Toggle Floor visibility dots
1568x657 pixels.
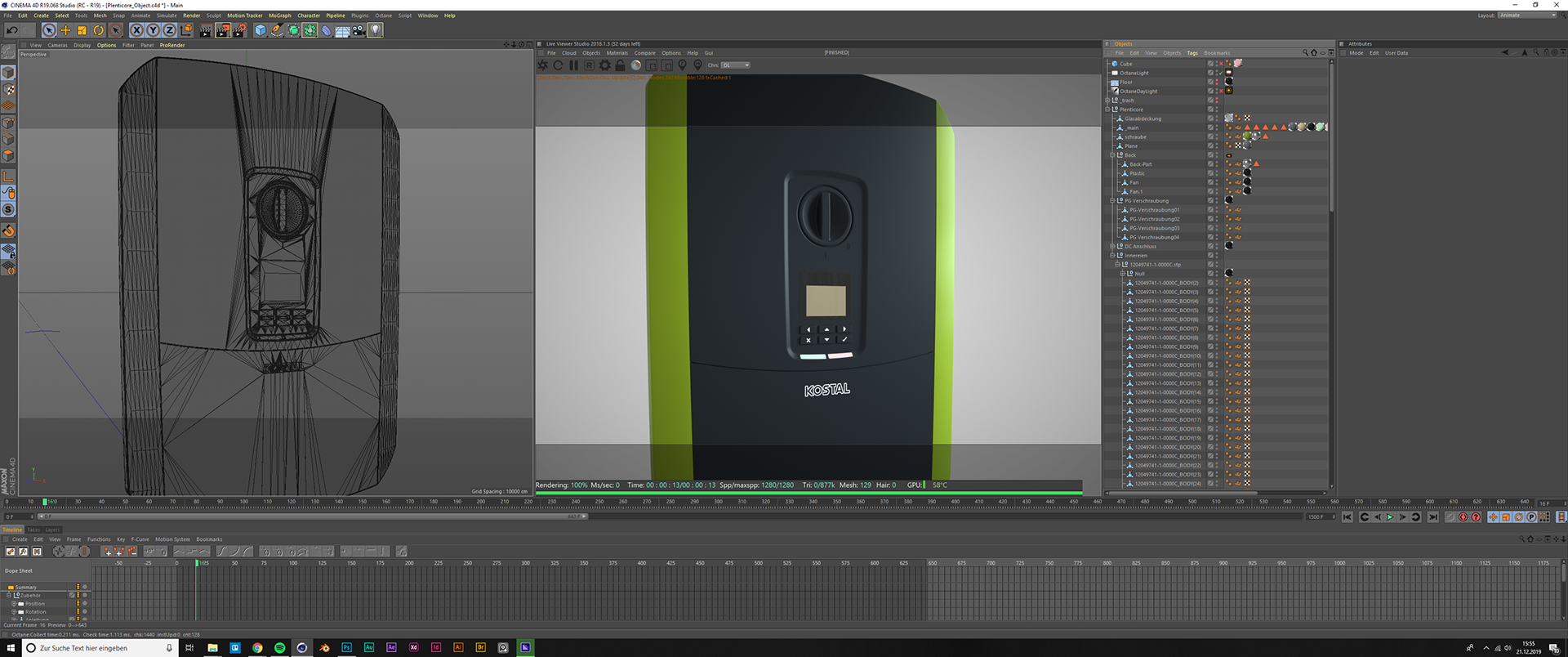pos(1217,82)
